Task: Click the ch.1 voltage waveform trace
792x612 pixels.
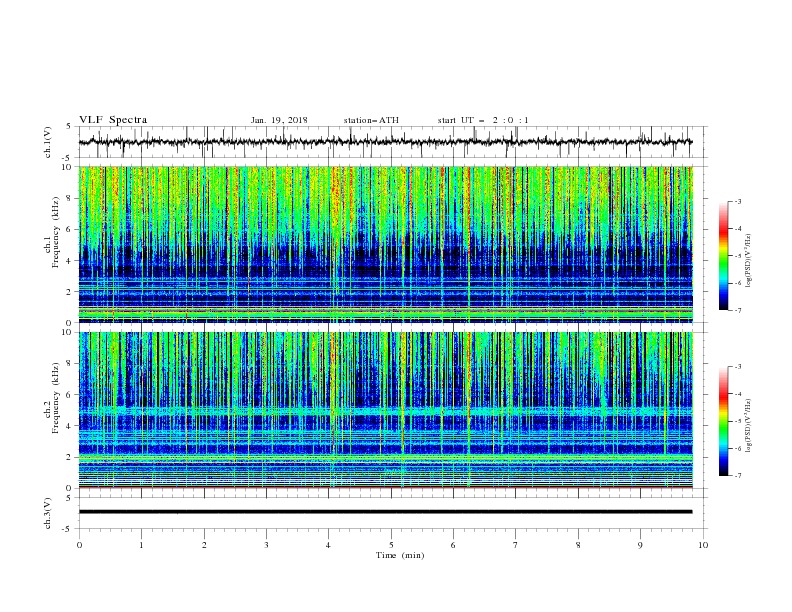Action: point(386,142)
